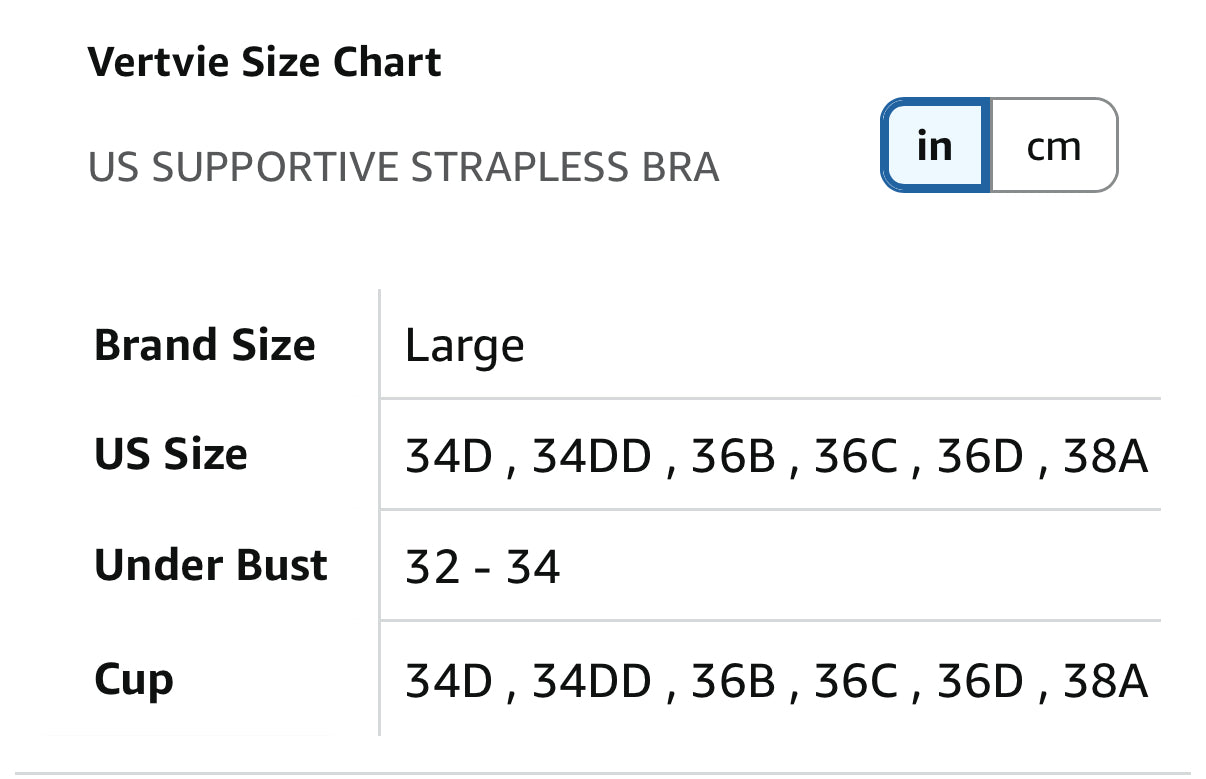Select 34DD in the US Size row
Image resolution: width=1206 pixels, height=779 pixels.
tap(592, 457)
